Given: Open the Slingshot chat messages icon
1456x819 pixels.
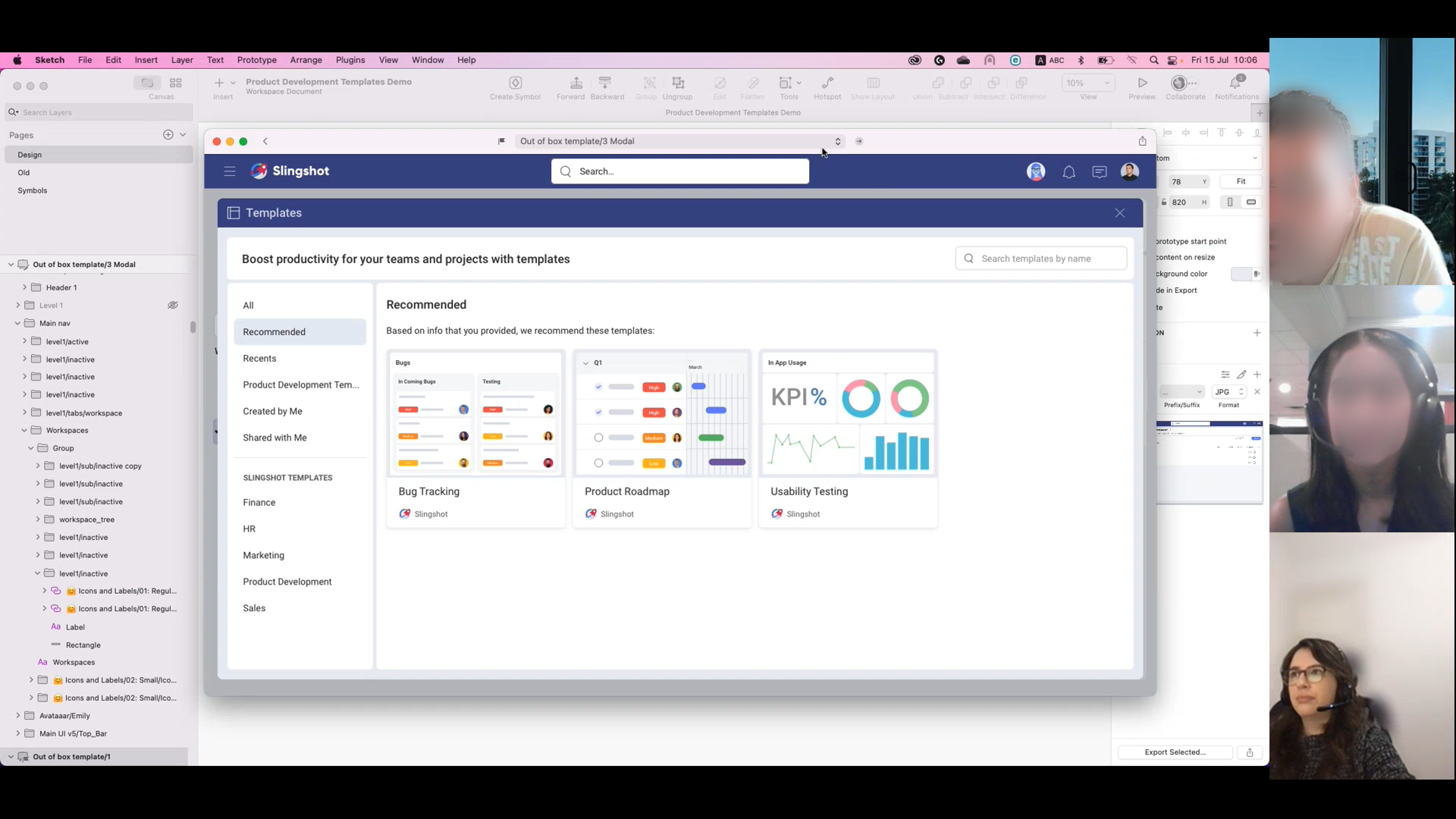Looking at the screenshot, I should 1099,172.
